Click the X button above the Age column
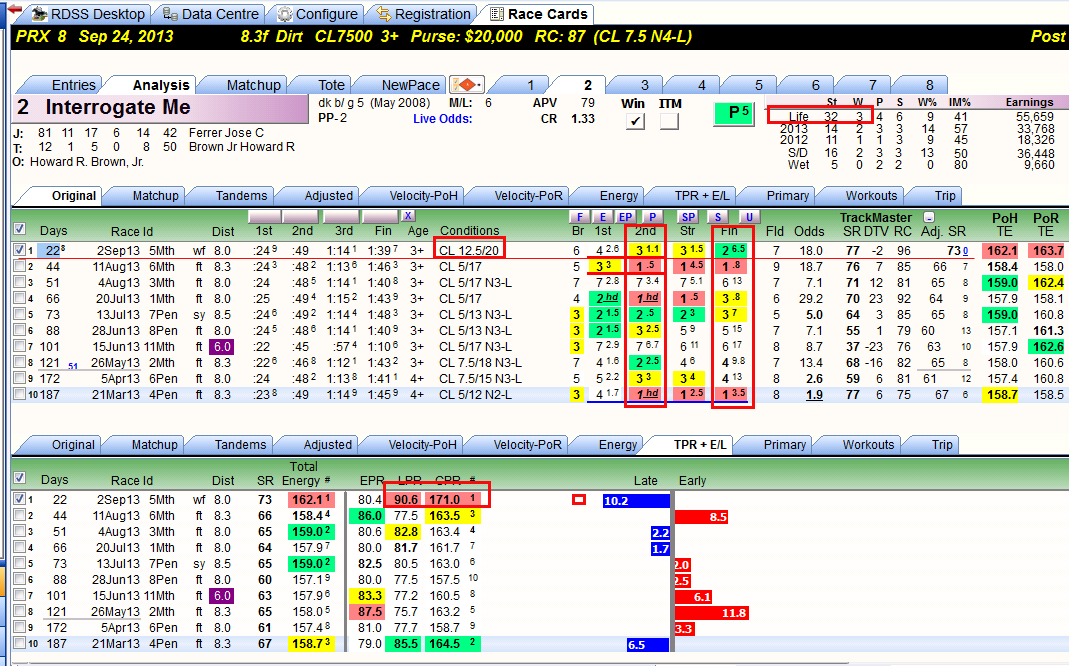 coord(408,216)
